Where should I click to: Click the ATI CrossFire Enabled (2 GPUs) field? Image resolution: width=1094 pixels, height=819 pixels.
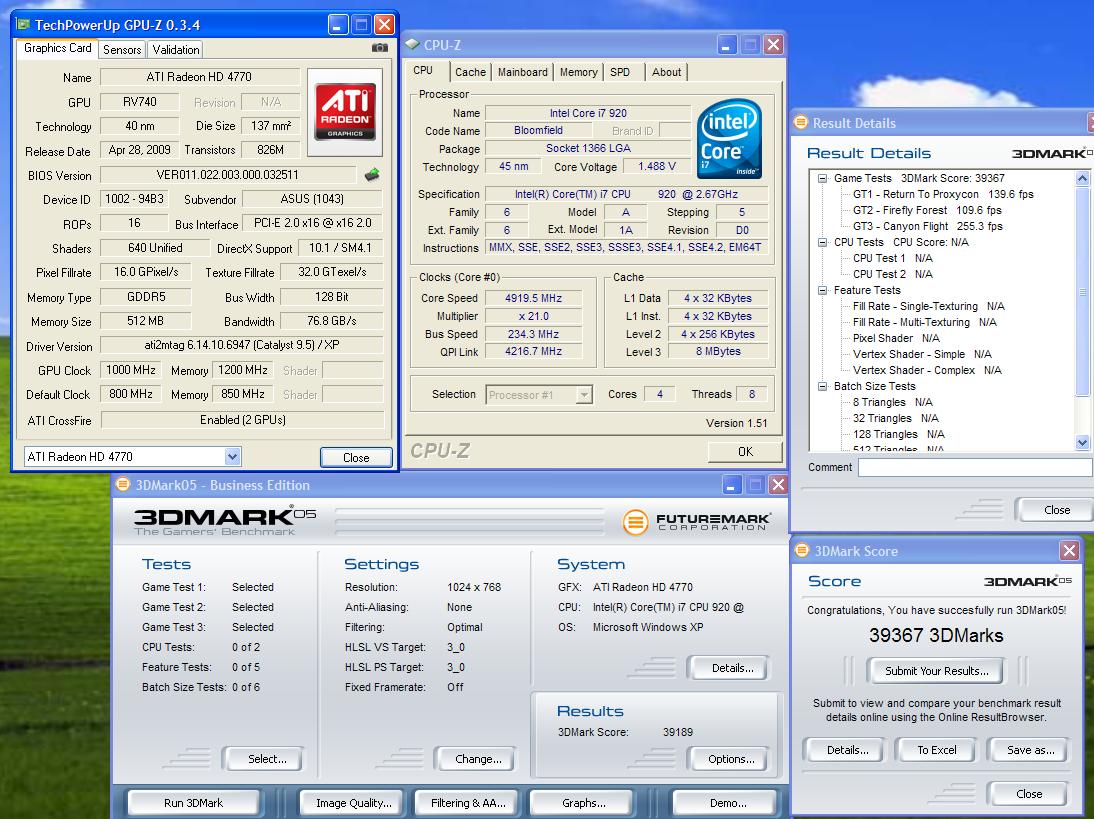(242, 420)
